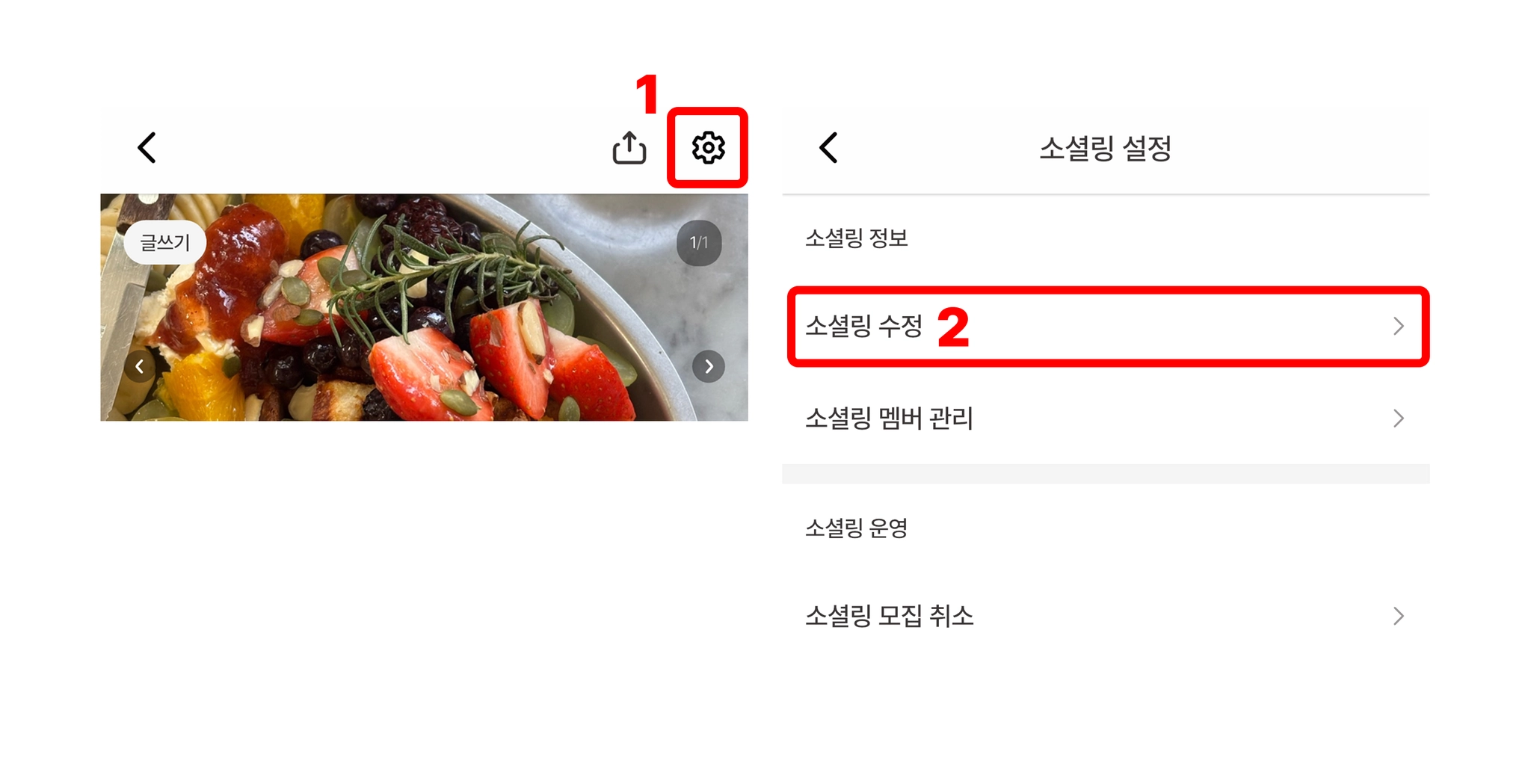The width and height of the screenshot is (1531, 784).
Task: Click the red number 1 annotation
Action: pos(647,94)
